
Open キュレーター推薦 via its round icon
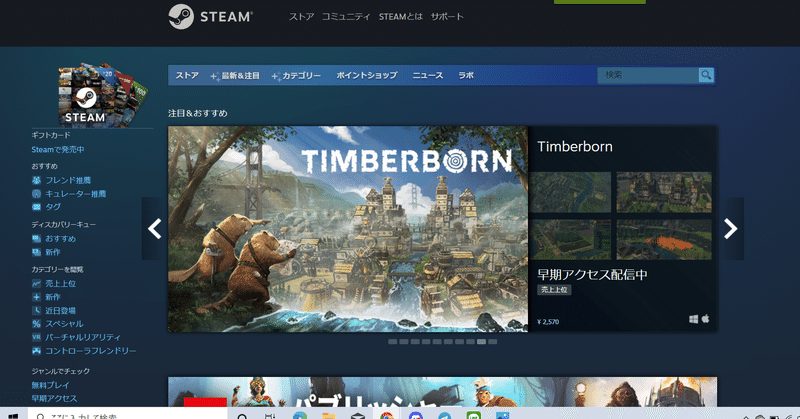click(x=36, y=194)
